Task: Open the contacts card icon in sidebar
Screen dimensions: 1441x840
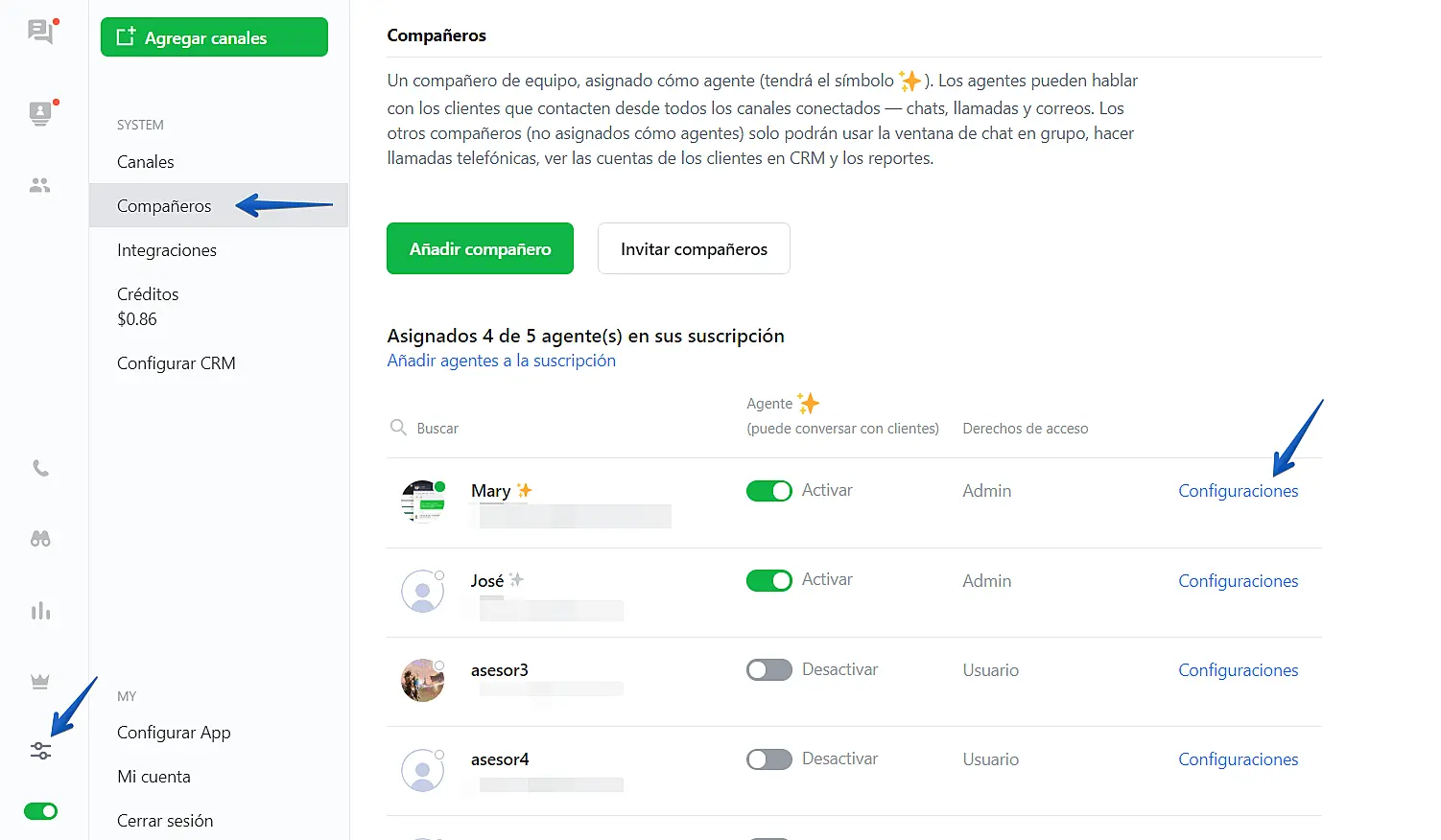Action: pyautogui.click(x=40, y=113)
